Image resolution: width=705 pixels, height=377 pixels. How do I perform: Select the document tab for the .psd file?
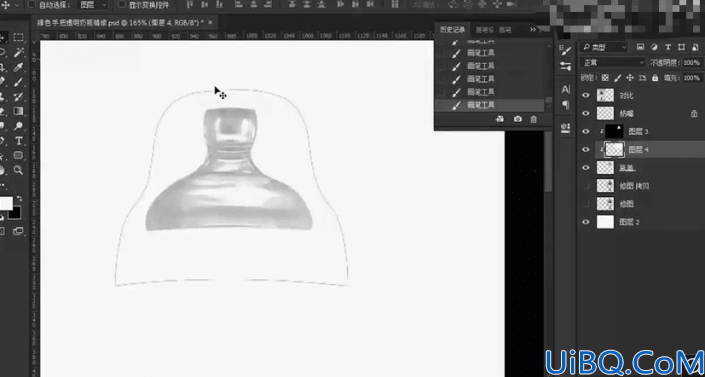[x=120, y=22]
